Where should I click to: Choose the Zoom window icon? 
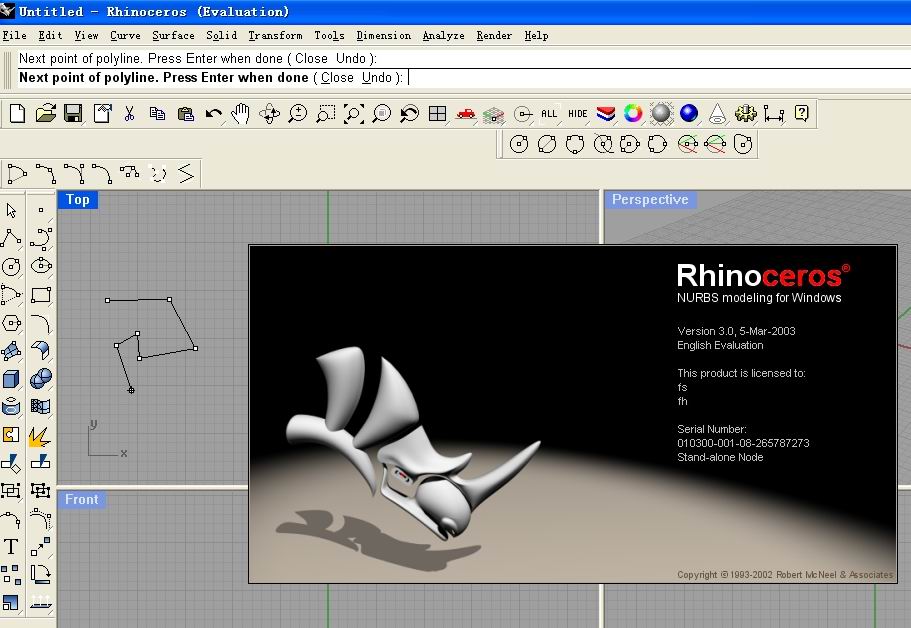point(325,113)
